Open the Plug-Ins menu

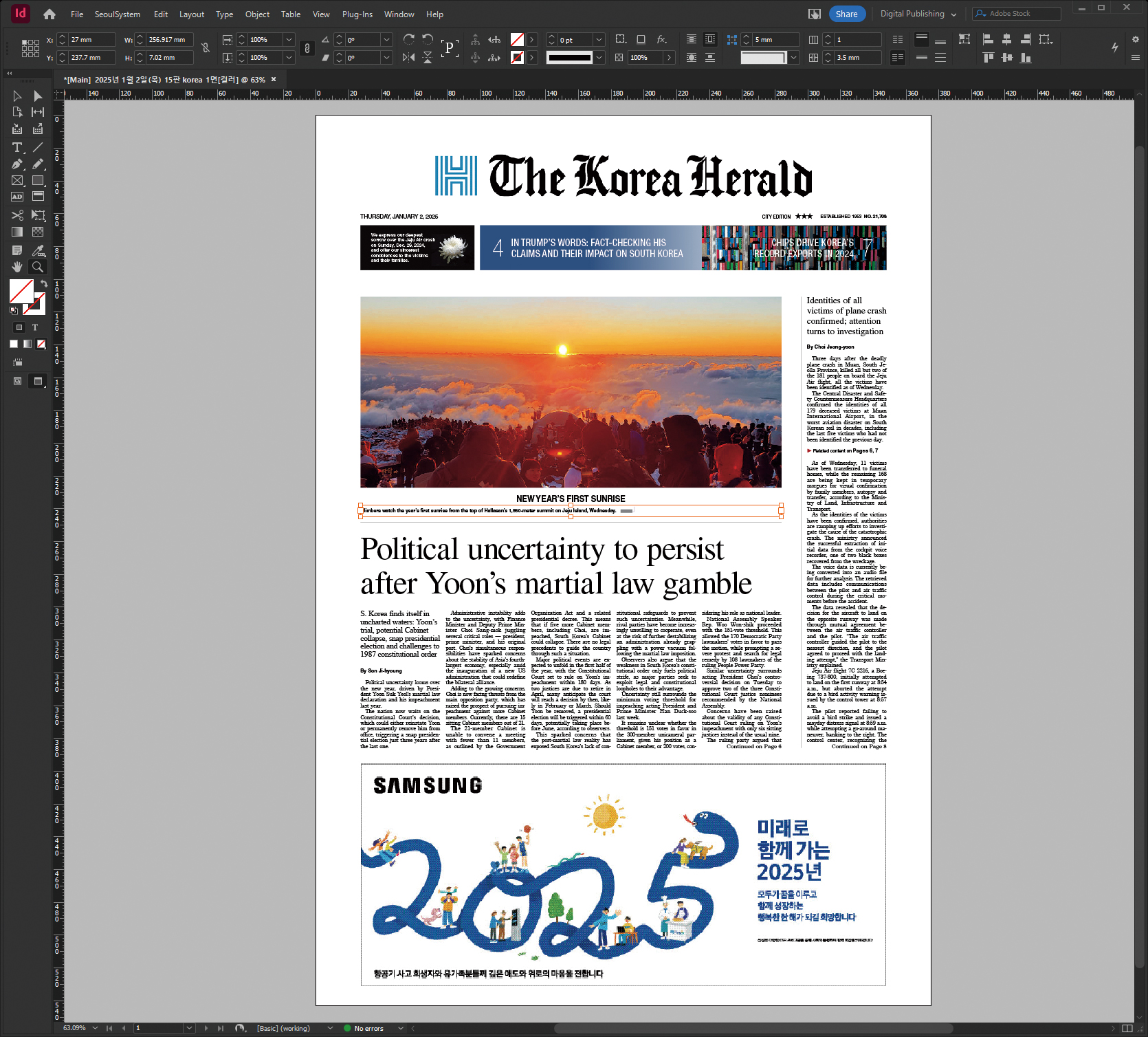357,14
